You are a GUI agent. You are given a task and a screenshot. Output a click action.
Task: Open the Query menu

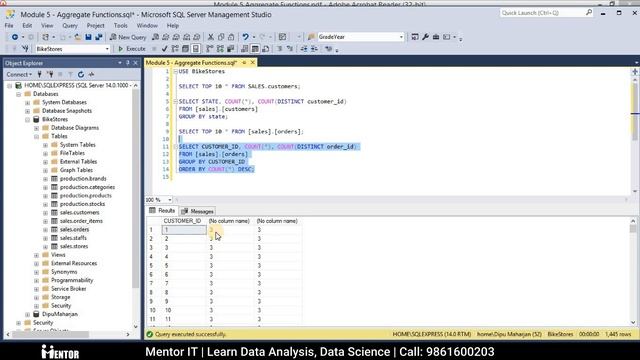[x=70, y=26]
